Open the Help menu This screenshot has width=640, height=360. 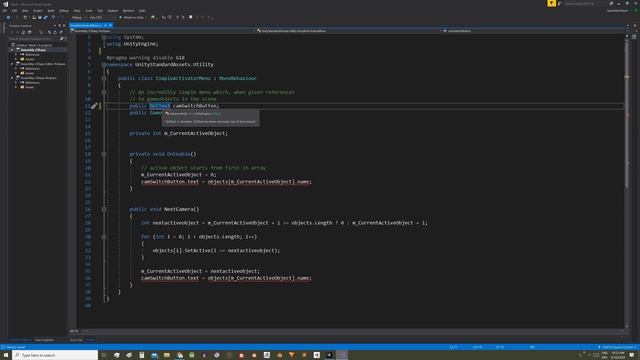pyautogui.click(x=142, y=11)
